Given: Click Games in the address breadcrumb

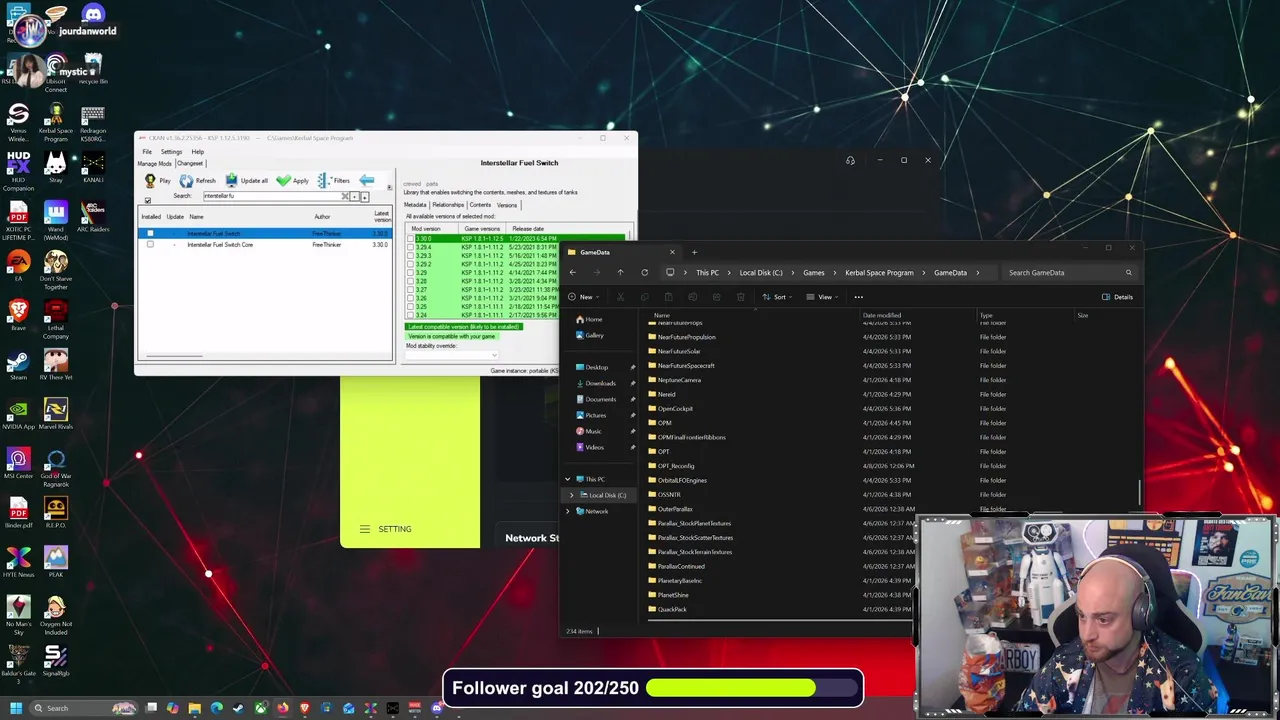Looking at the screenshot, I should pyautogui.click(x=814, y=273).
